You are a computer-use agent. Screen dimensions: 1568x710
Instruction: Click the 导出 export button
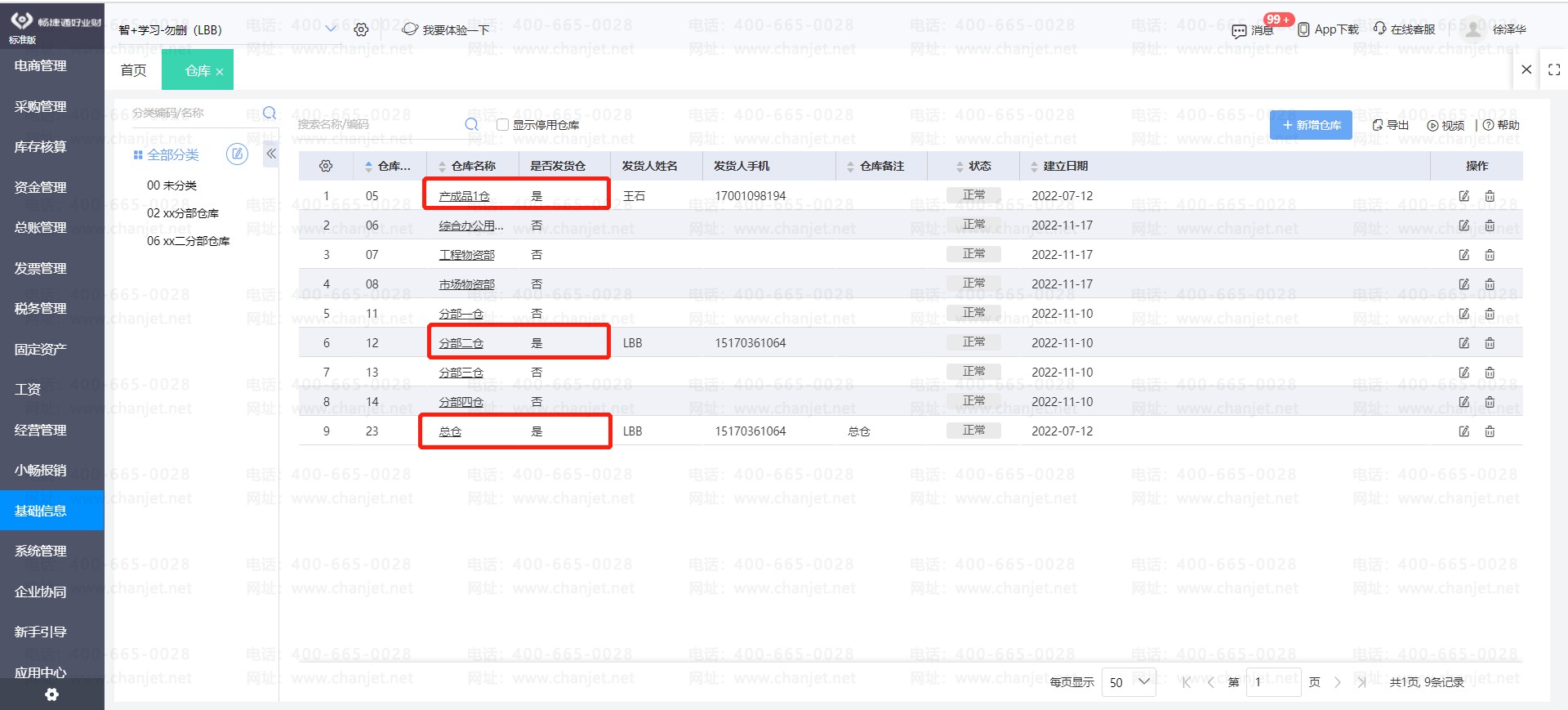[1391, 125]
